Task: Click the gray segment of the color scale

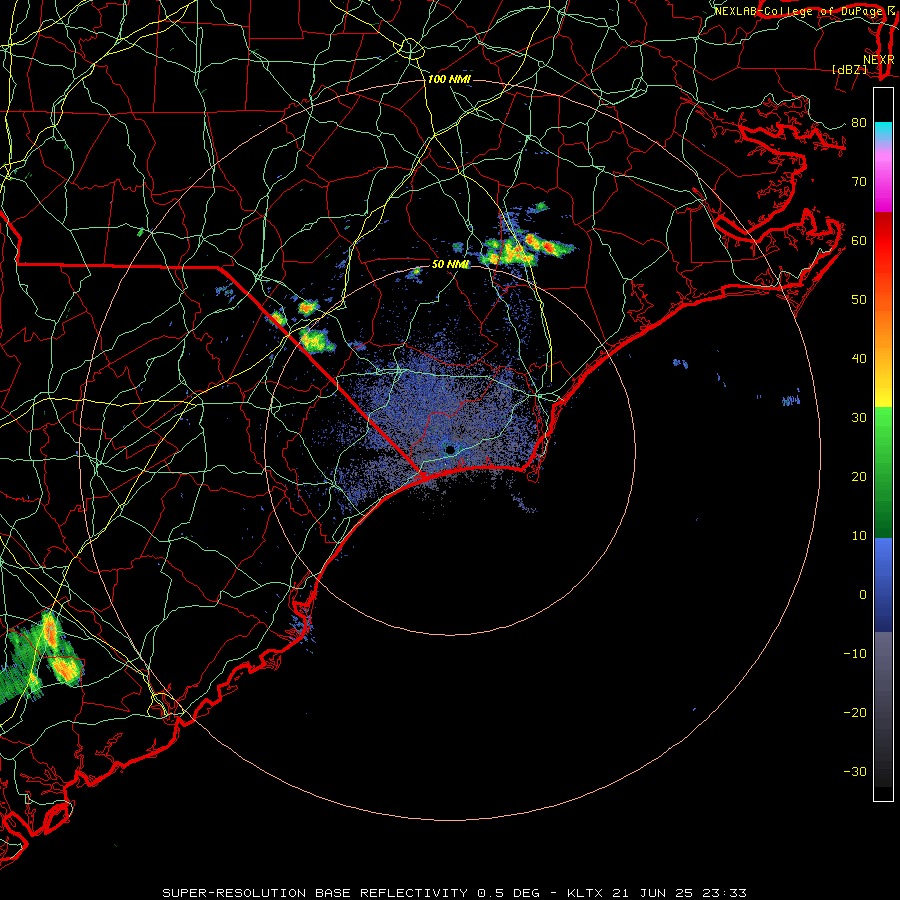Action: tap(883, 677)
